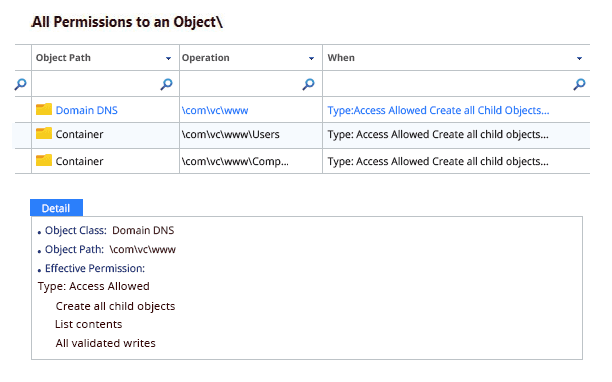Click folder icon of the Comp... container row
Screen dimensions: 612x382
click(44, 160)
